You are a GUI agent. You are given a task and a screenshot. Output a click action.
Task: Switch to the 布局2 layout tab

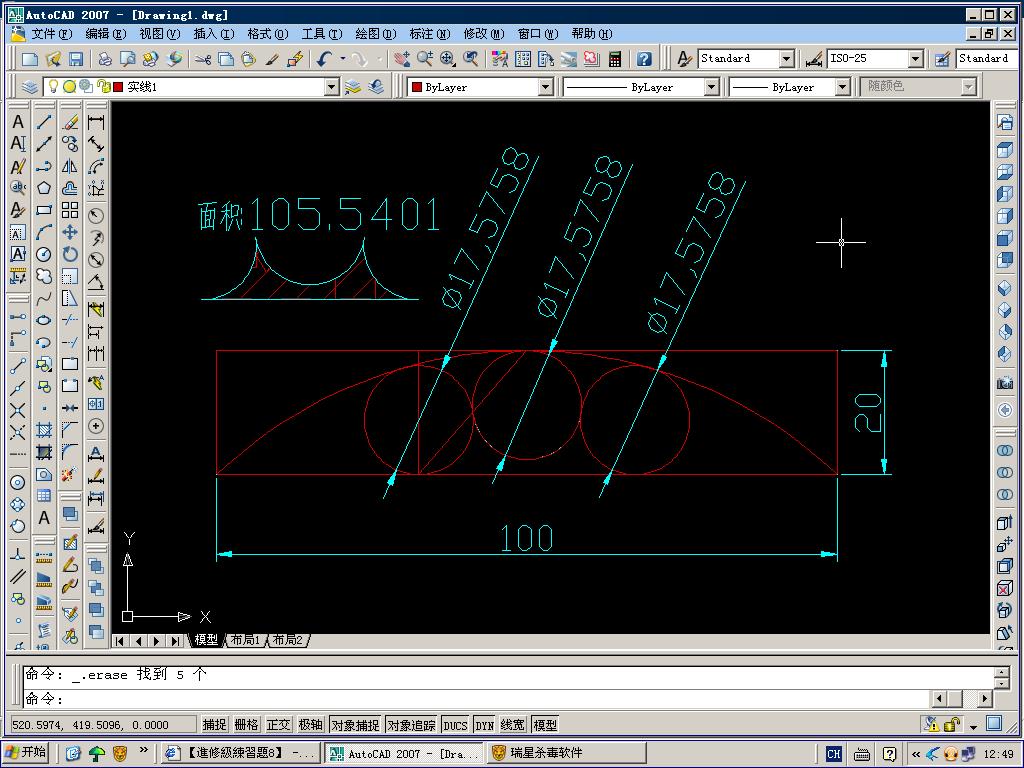pos(288,640)
